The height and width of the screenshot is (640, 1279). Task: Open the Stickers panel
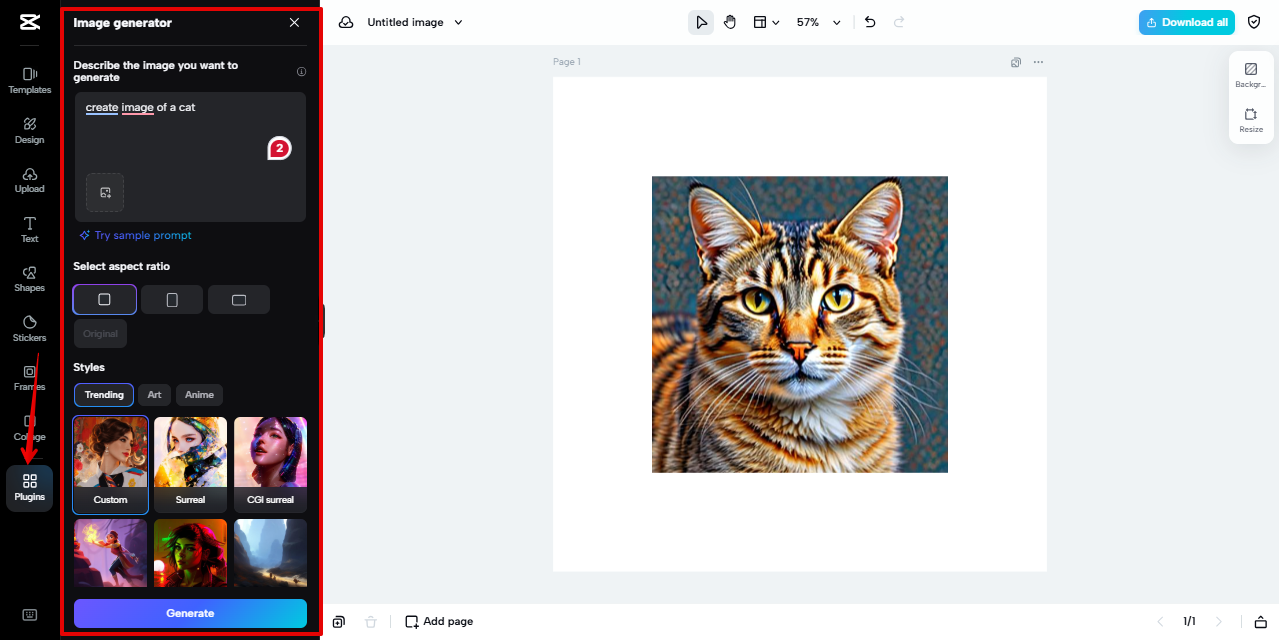[29, 328]
